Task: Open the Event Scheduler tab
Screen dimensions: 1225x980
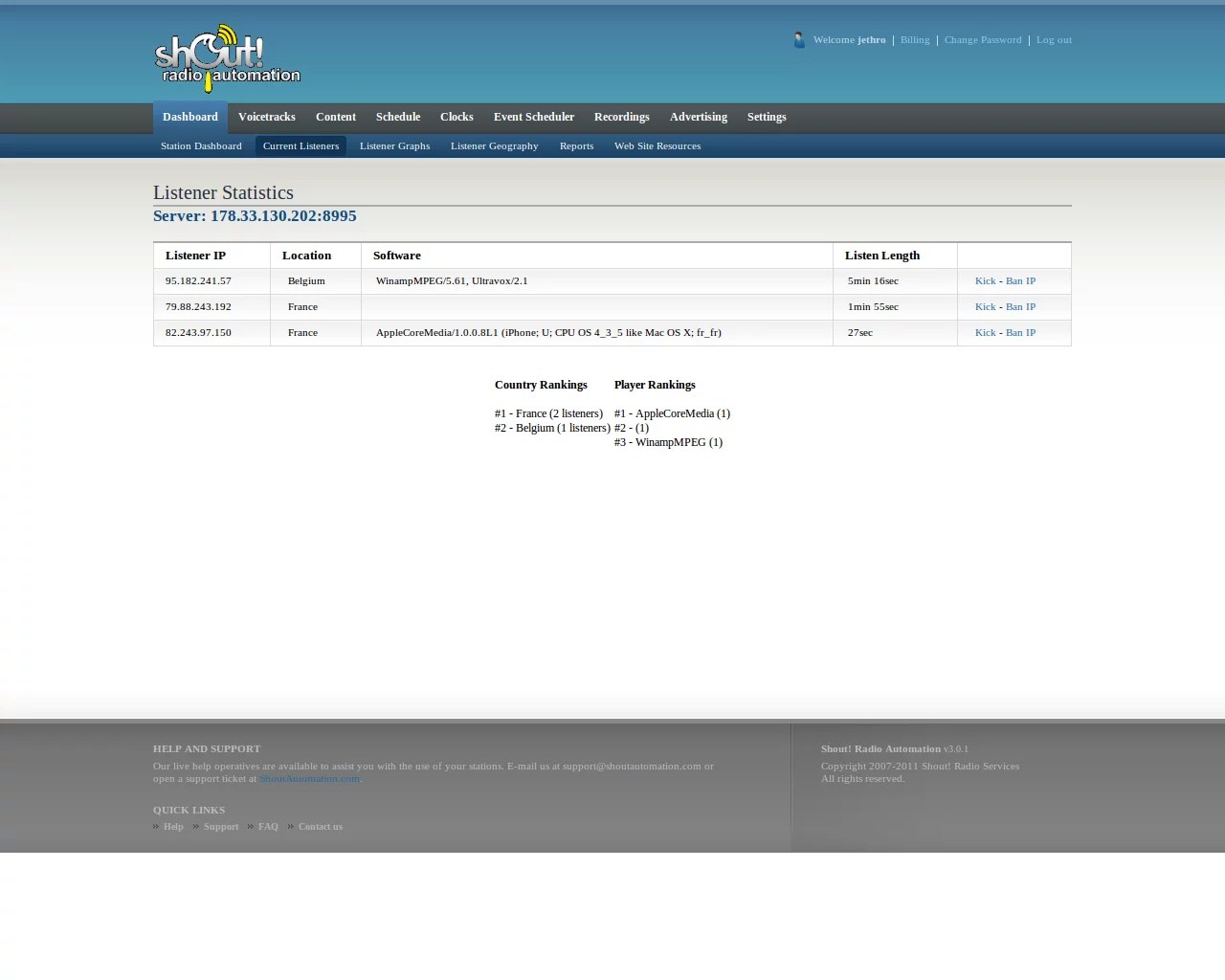Action: pyautogui.click(x=533, y=117)
